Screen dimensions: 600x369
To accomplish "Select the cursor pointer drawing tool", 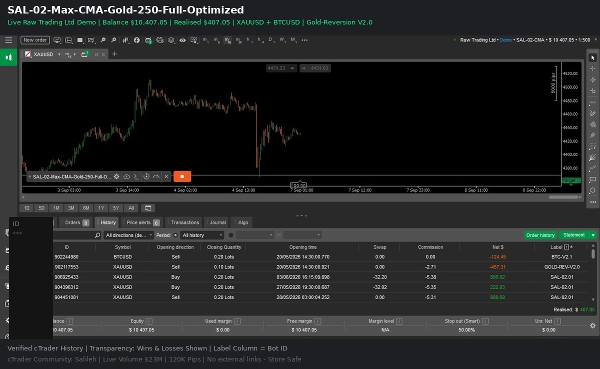I will (x=593, y=58).
